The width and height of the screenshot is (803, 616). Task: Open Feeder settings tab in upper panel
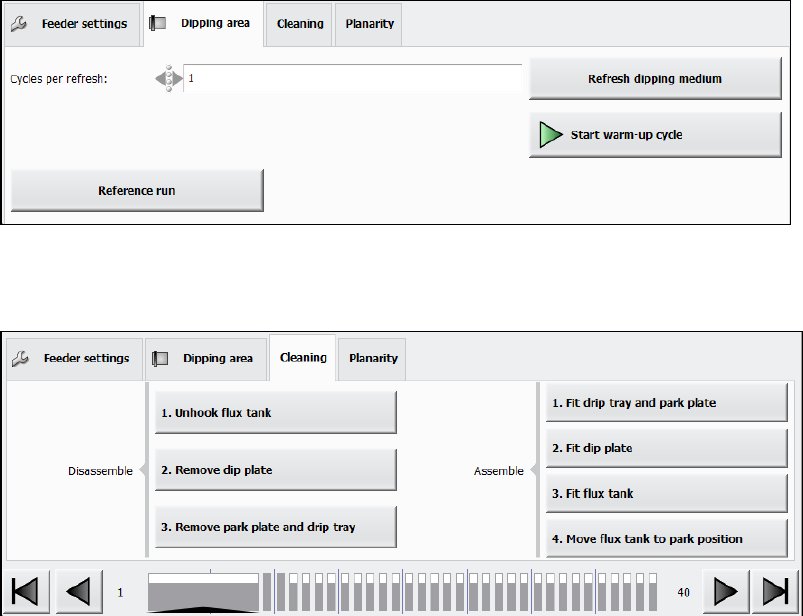72,23
